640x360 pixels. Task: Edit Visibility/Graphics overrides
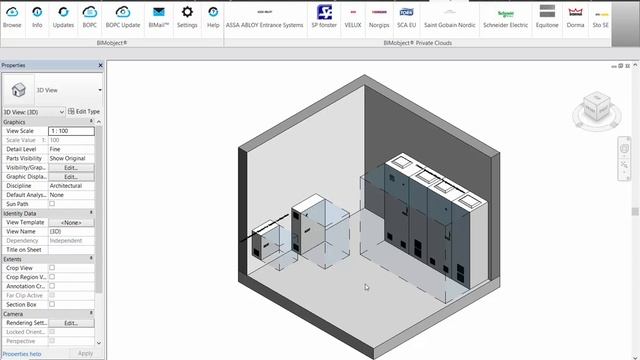click(71, 168)
